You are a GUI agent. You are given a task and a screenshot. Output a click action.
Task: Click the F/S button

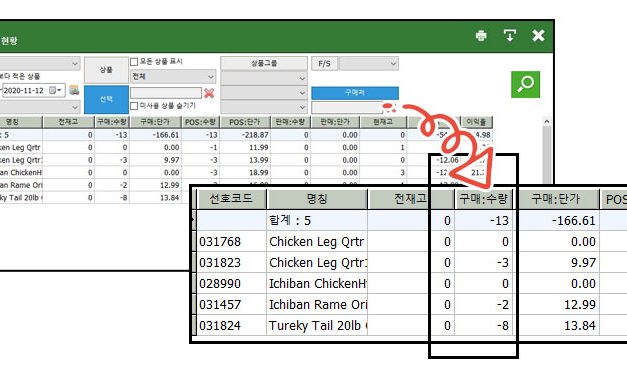324,64
